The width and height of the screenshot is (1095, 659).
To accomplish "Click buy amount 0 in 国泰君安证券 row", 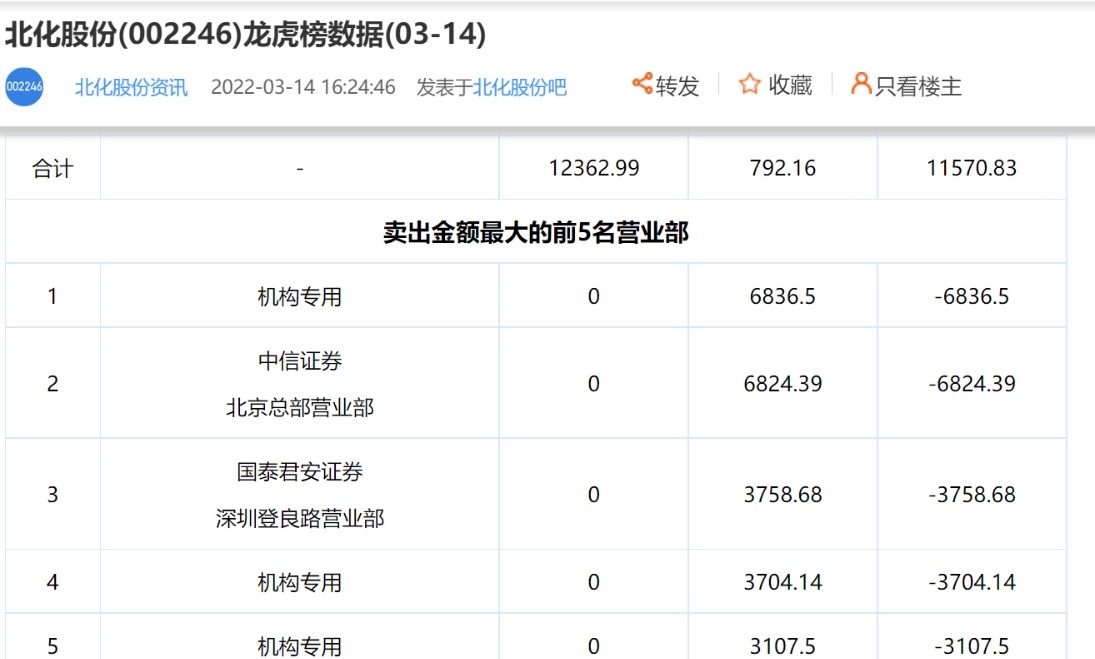I will tap(594, 495).
